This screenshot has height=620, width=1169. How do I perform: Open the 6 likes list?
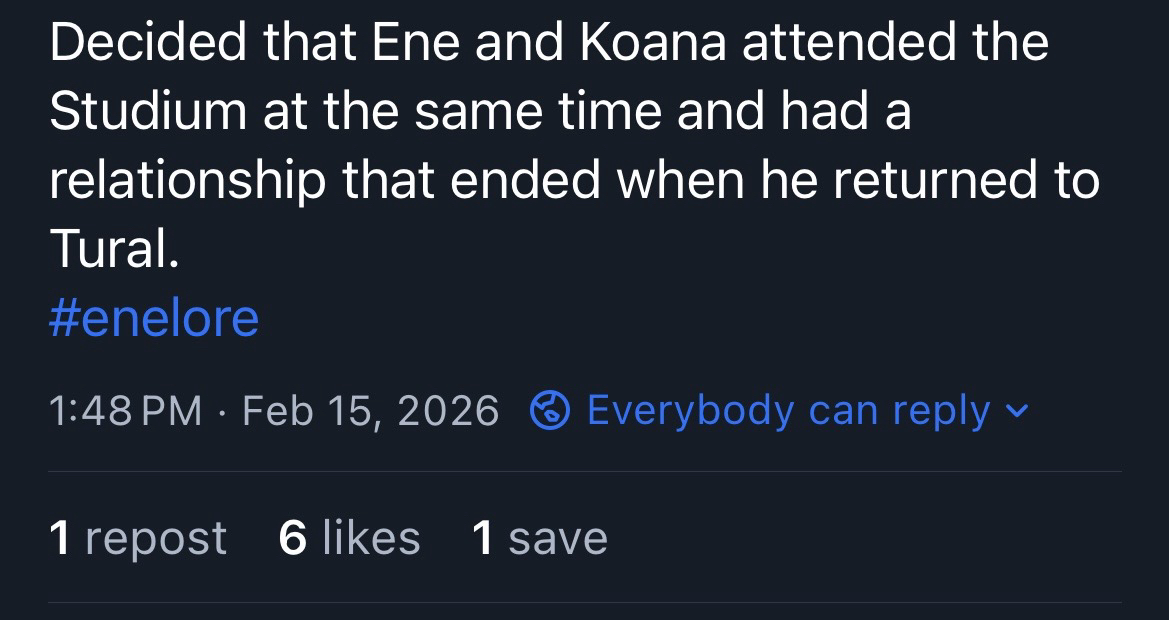(349, 539)
